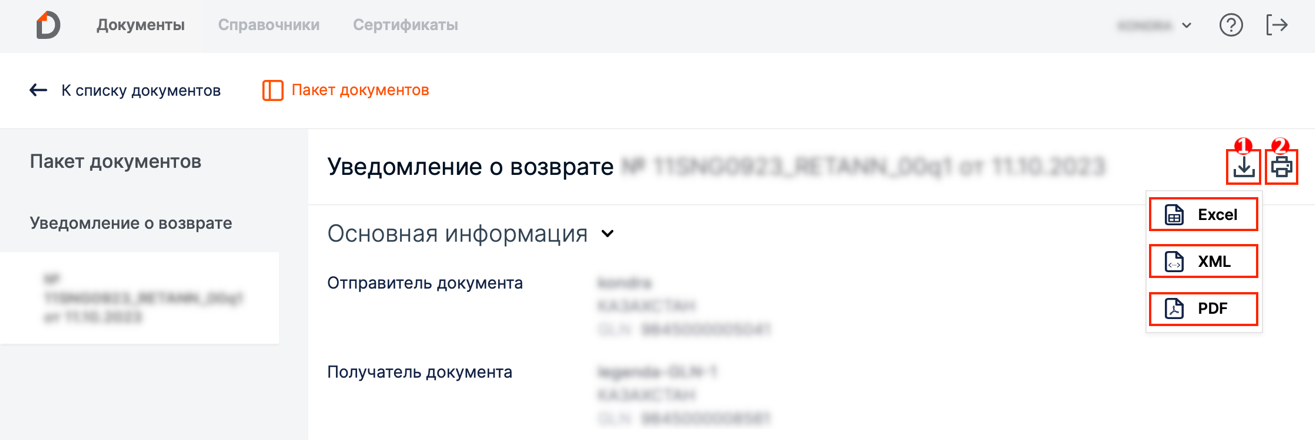Click the XML file icon
This screenshot has height=440, width=1315.
pyautogui.click(x=1175, y=262)
